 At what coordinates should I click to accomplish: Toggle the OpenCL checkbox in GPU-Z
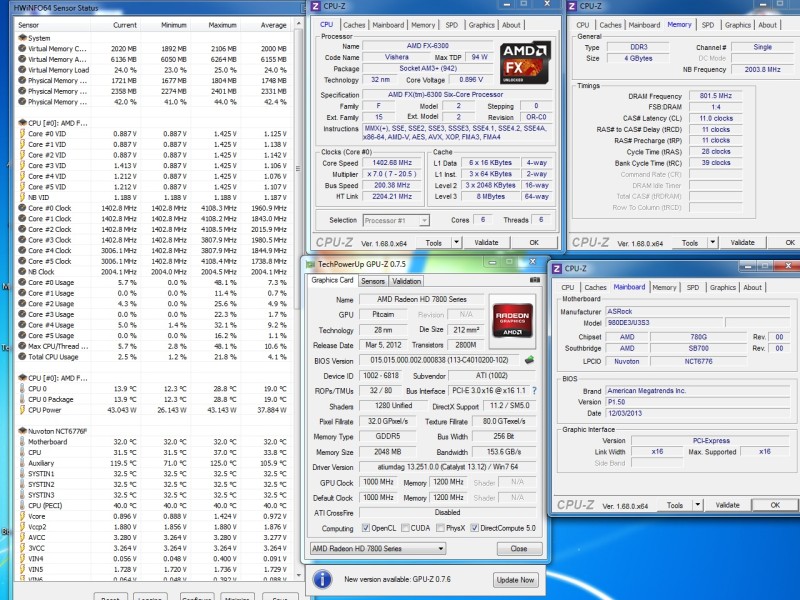[x=365, y=528]
